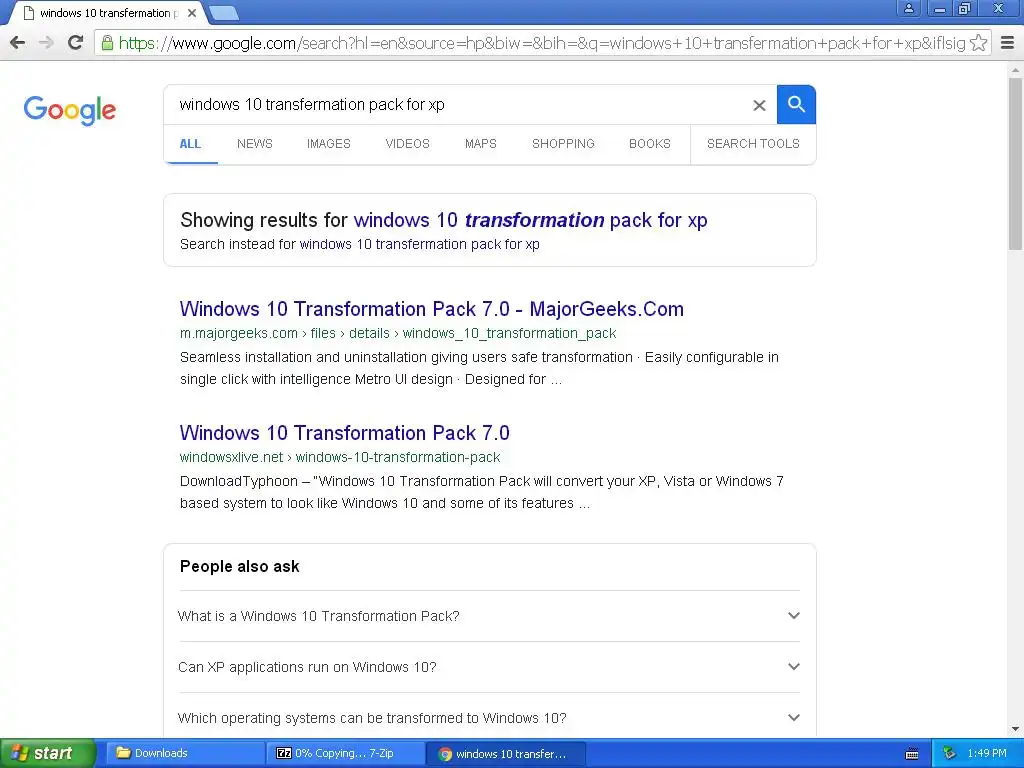Close the windows 10 transfermation tab
Screen dimensions: 1024x768
click(191, 13)
